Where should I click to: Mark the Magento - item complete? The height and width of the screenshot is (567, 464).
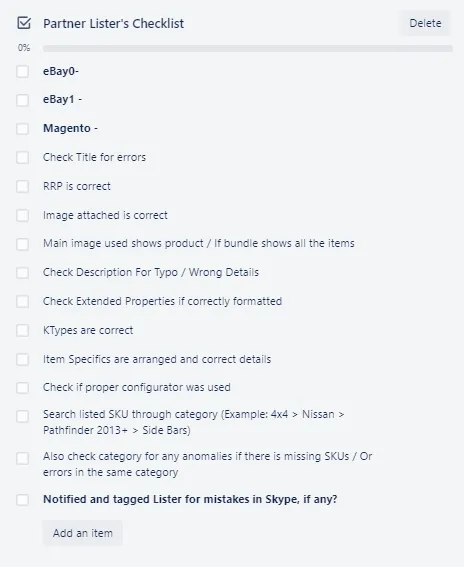click(x=22, y=128)
